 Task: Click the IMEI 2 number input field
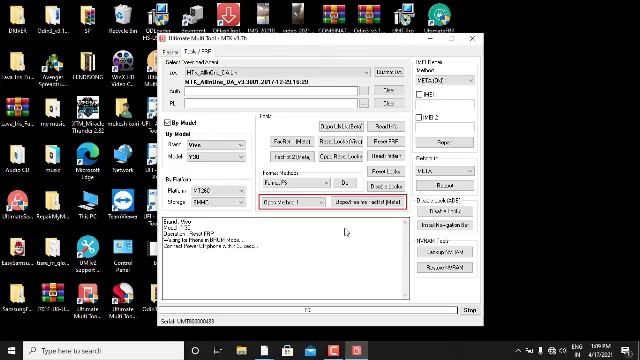coord(445,127)
